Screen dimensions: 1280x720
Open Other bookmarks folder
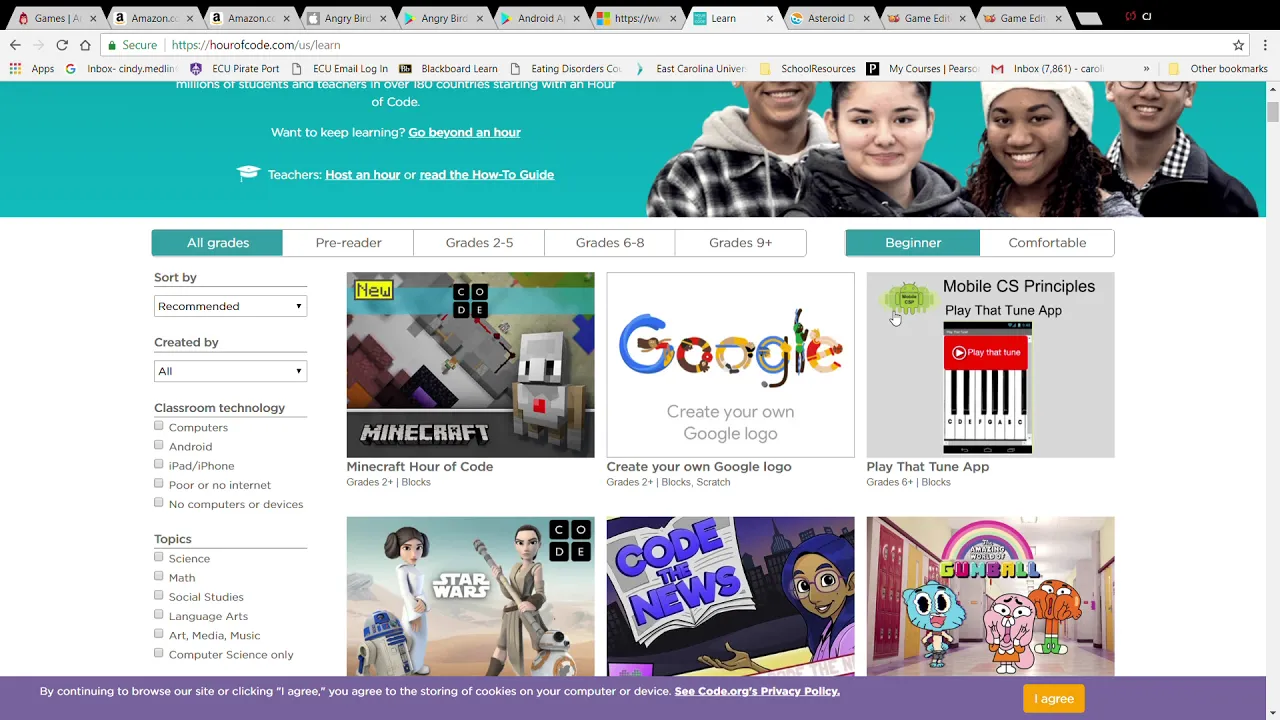1217,69
